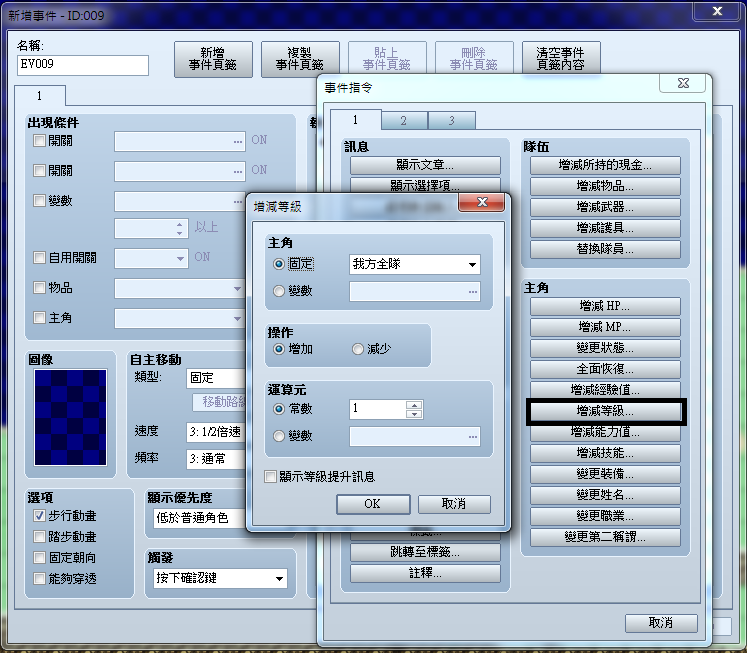The height and width of the screenshot is (653, 747).
Task: Toggle the 步行動畫 checkbox
Action: 39,515
